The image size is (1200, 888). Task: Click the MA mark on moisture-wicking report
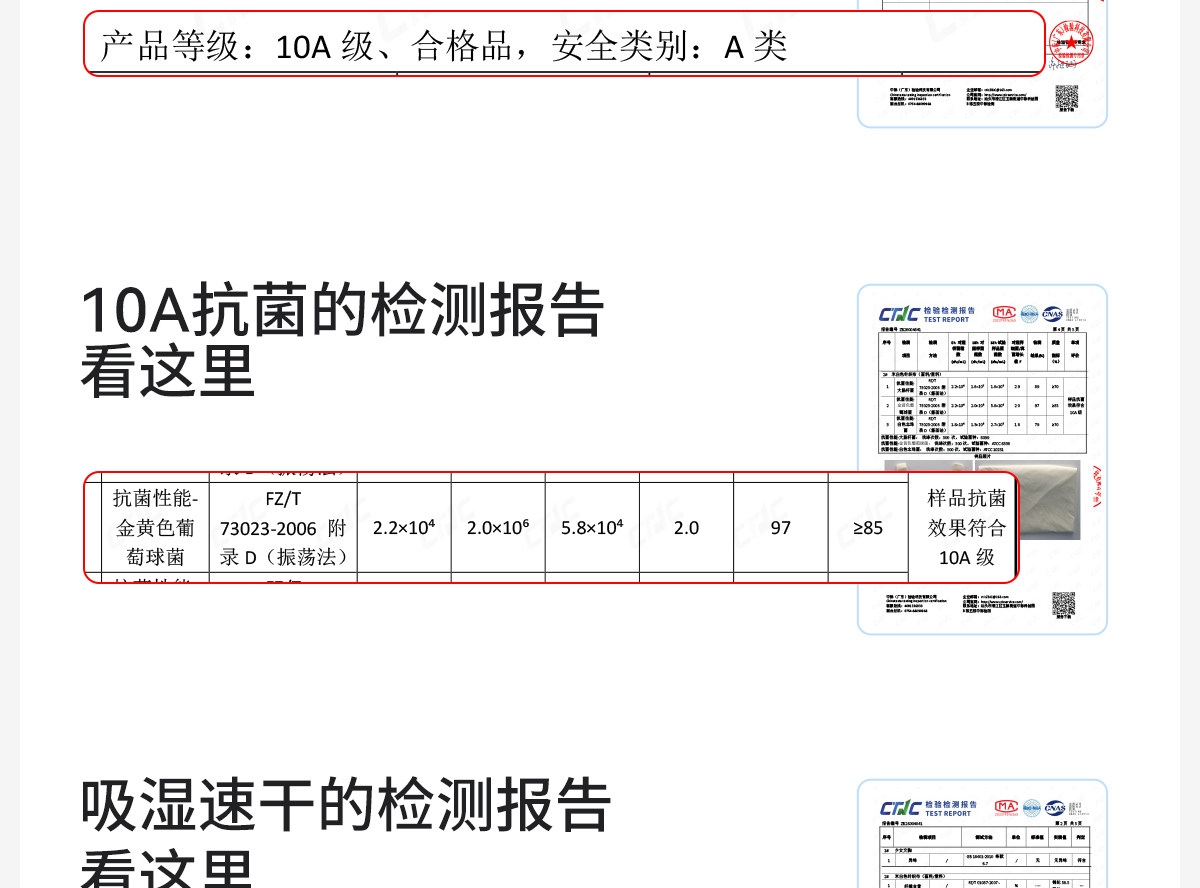click(1005, 807)
